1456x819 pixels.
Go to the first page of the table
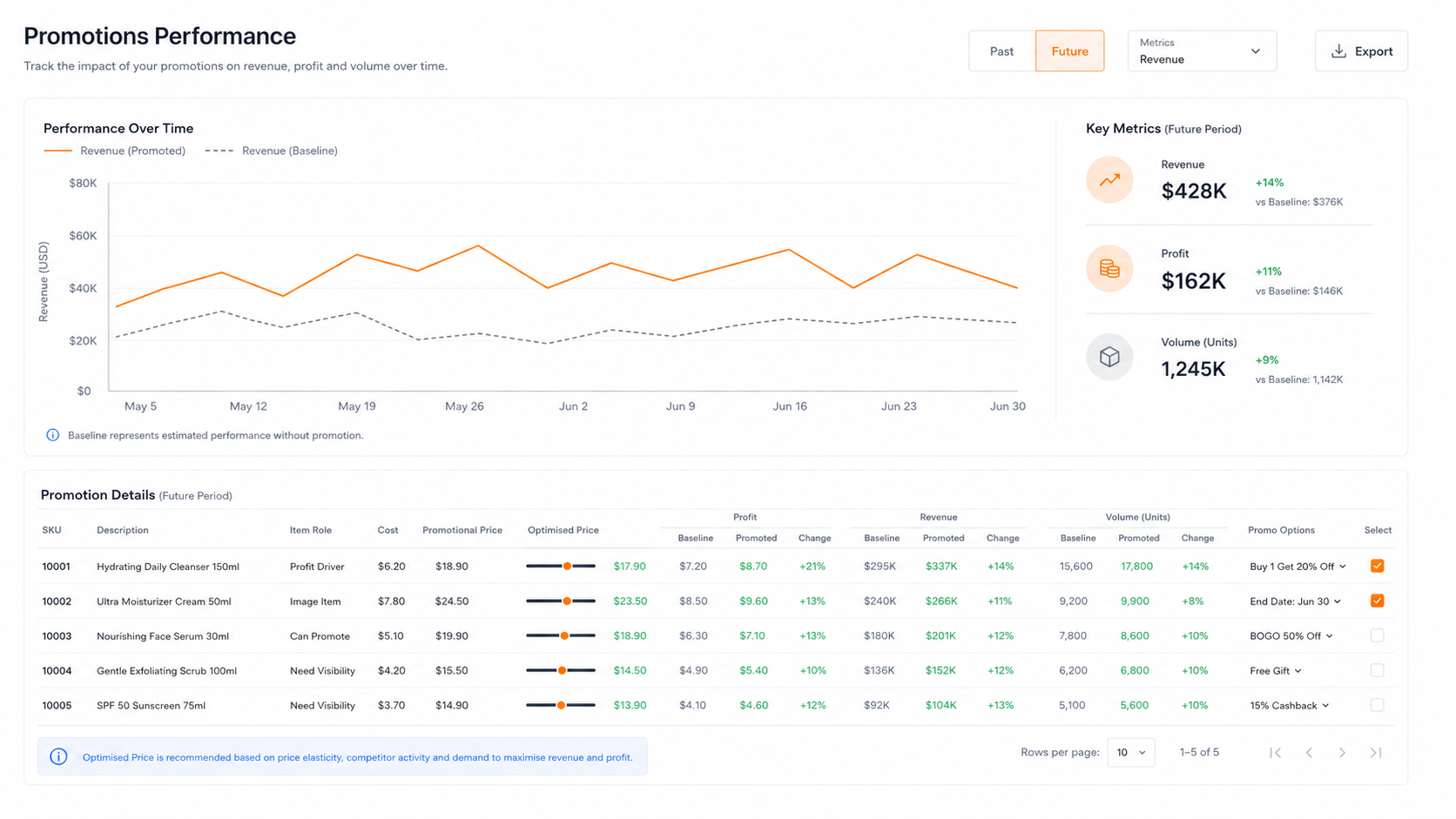click(x=1275, y=753)
